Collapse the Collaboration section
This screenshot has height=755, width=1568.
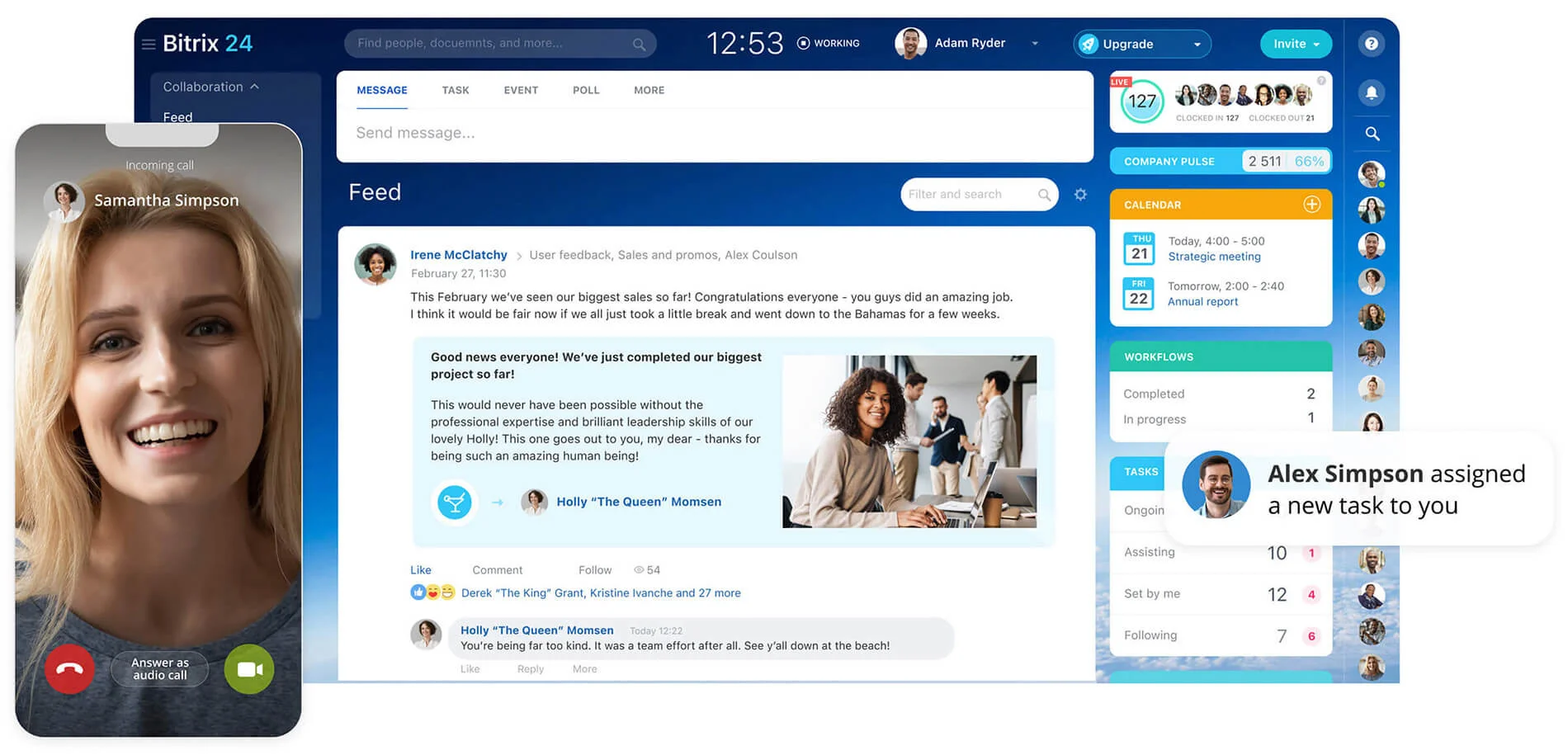[210, 87]
